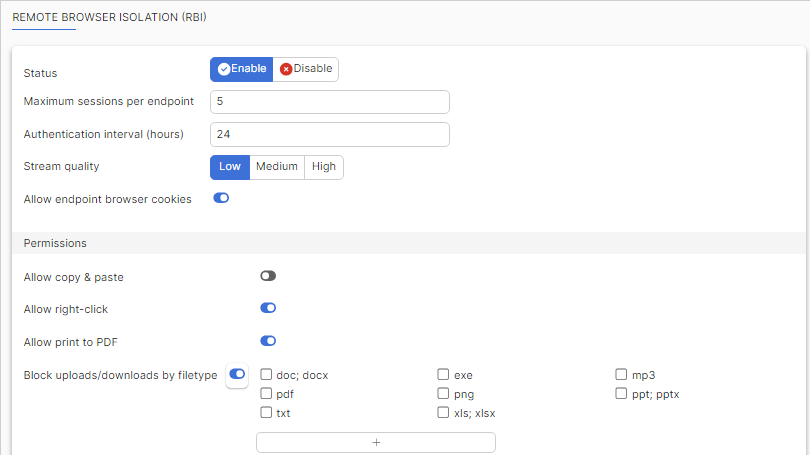810x455 pixels.
Task: Check the doc; docx filetype box
Action: tap(267, 375)
